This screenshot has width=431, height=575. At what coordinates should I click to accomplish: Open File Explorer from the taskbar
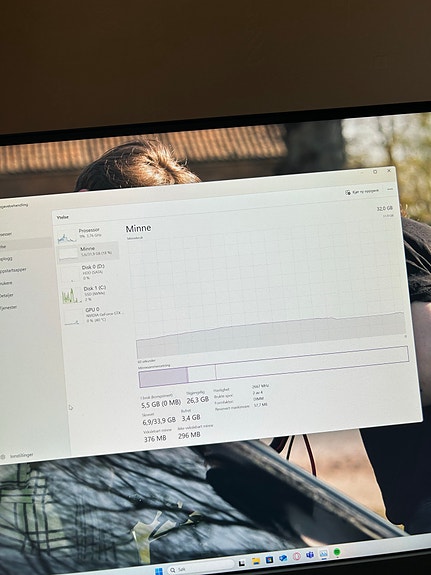(x=256, y=561)
